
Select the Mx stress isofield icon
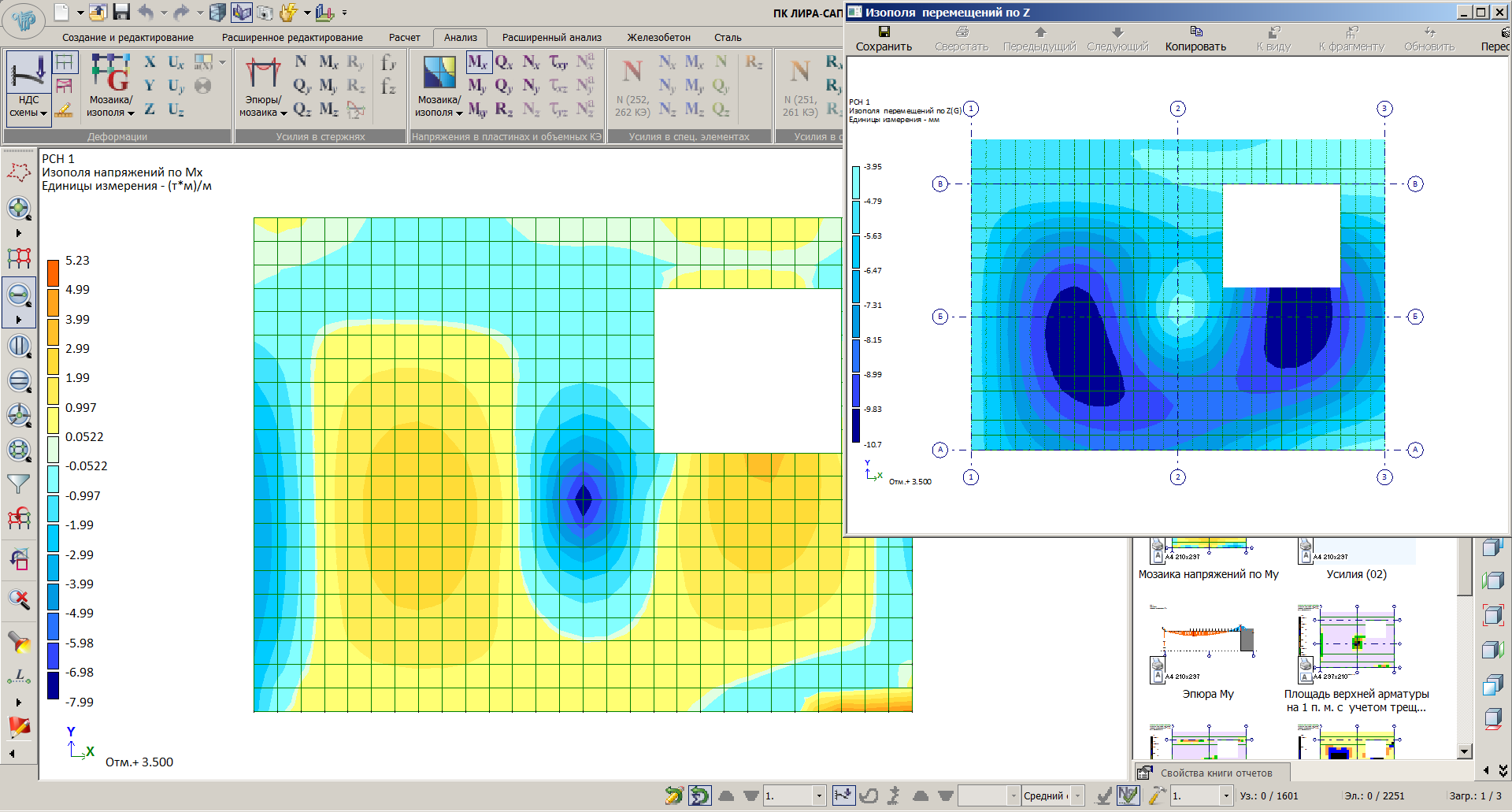[x=477, y=62]
